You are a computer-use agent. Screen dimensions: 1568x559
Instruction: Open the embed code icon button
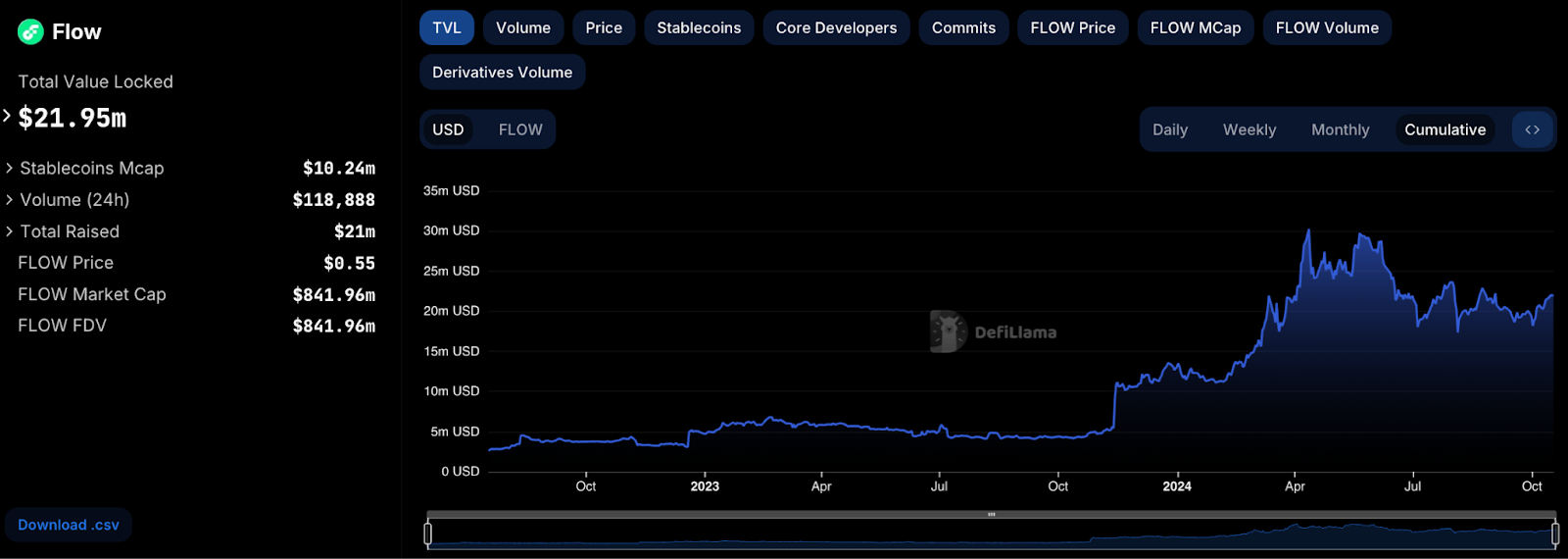tap(1533, 129)
